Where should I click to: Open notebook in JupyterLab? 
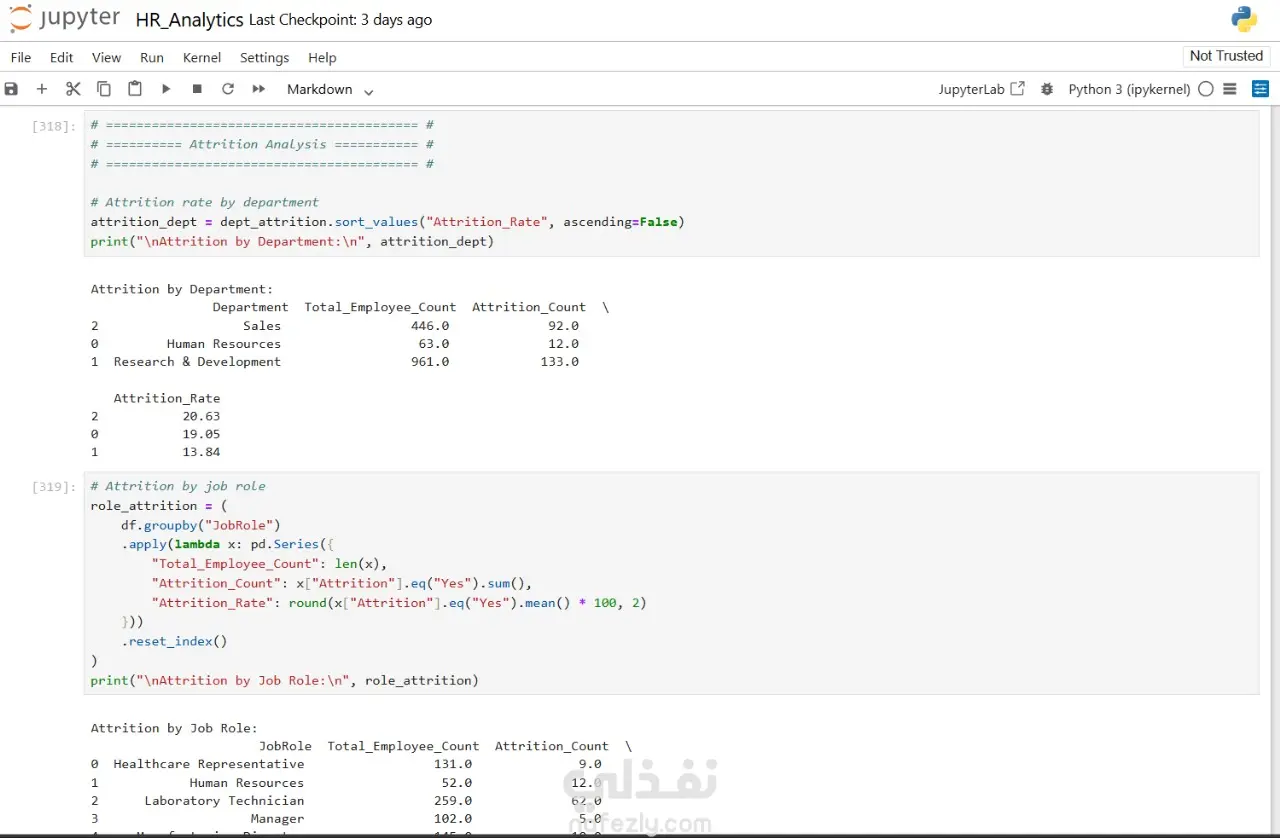click(x=981, y=89)
